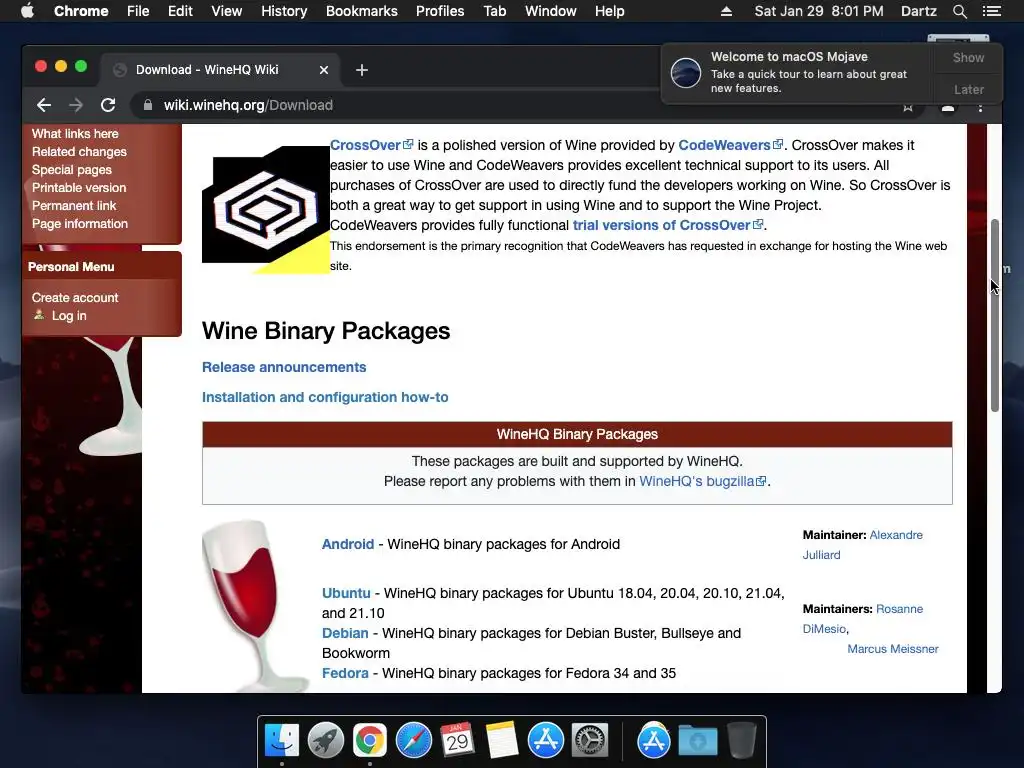Open Finder from the dock
This screenshot has height=768, width=1024.
(x=282, y=741)
